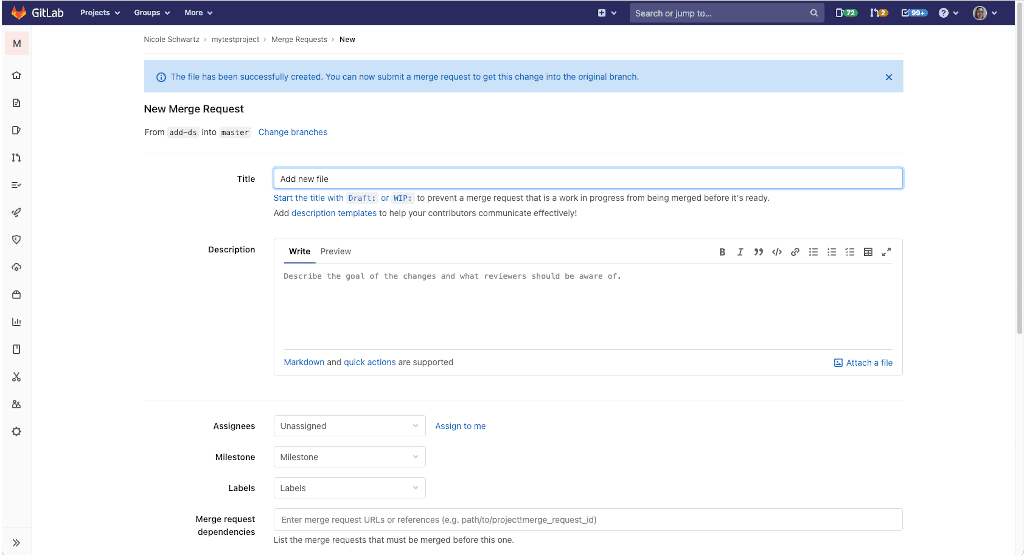Apply bold formatting in description toolbar

click(x=722, y=252)
